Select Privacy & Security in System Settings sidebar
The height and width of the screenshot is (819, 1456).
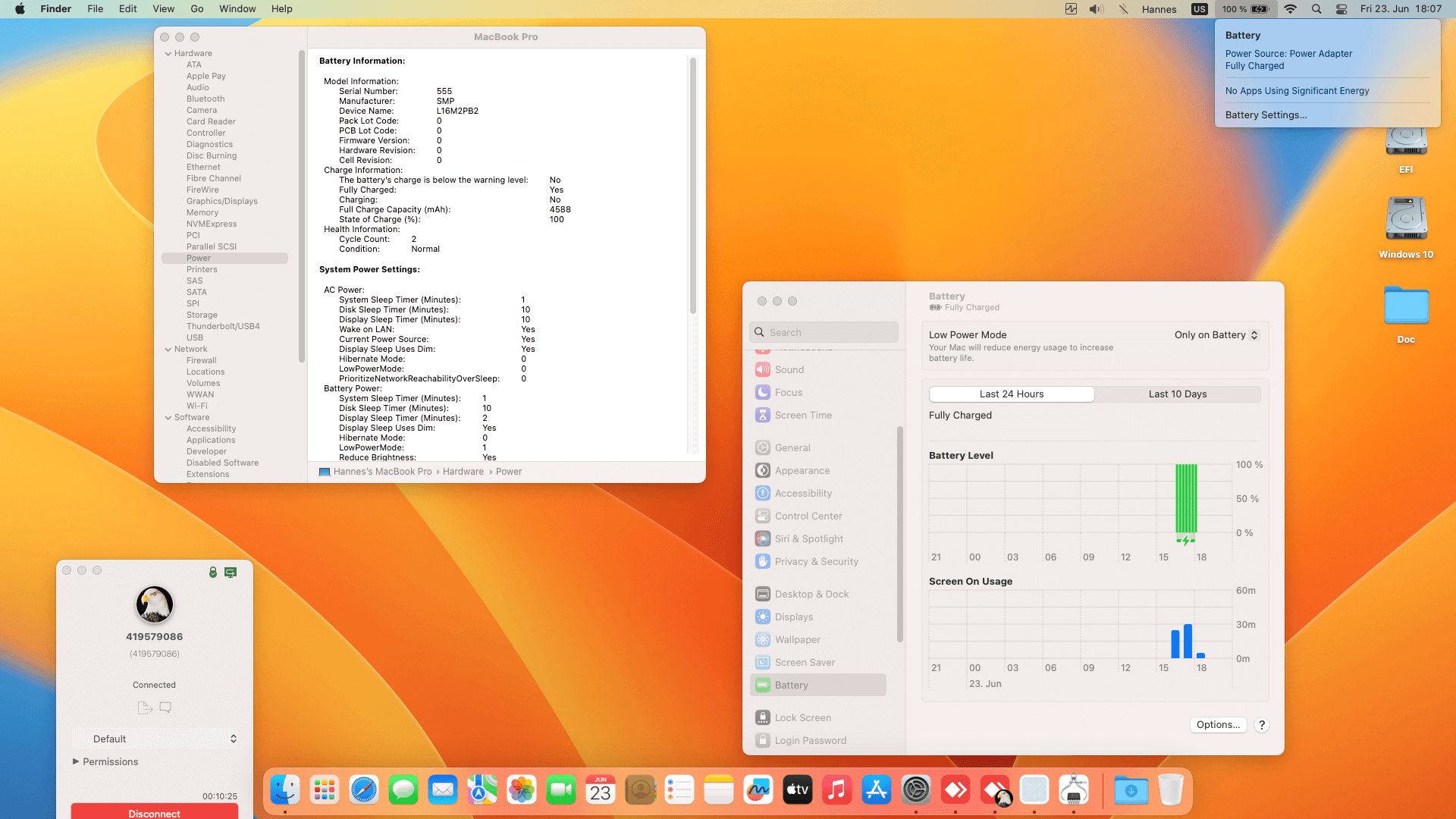click(x=816, y=561)
